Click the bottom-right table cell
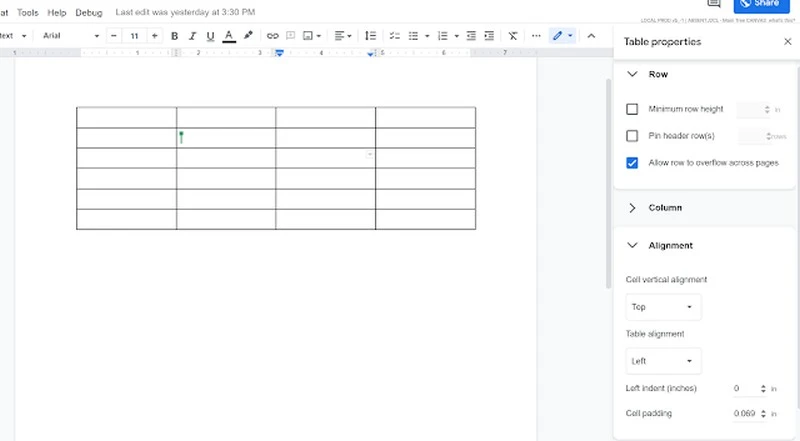 pyautogui.click(x=426, y=219)
